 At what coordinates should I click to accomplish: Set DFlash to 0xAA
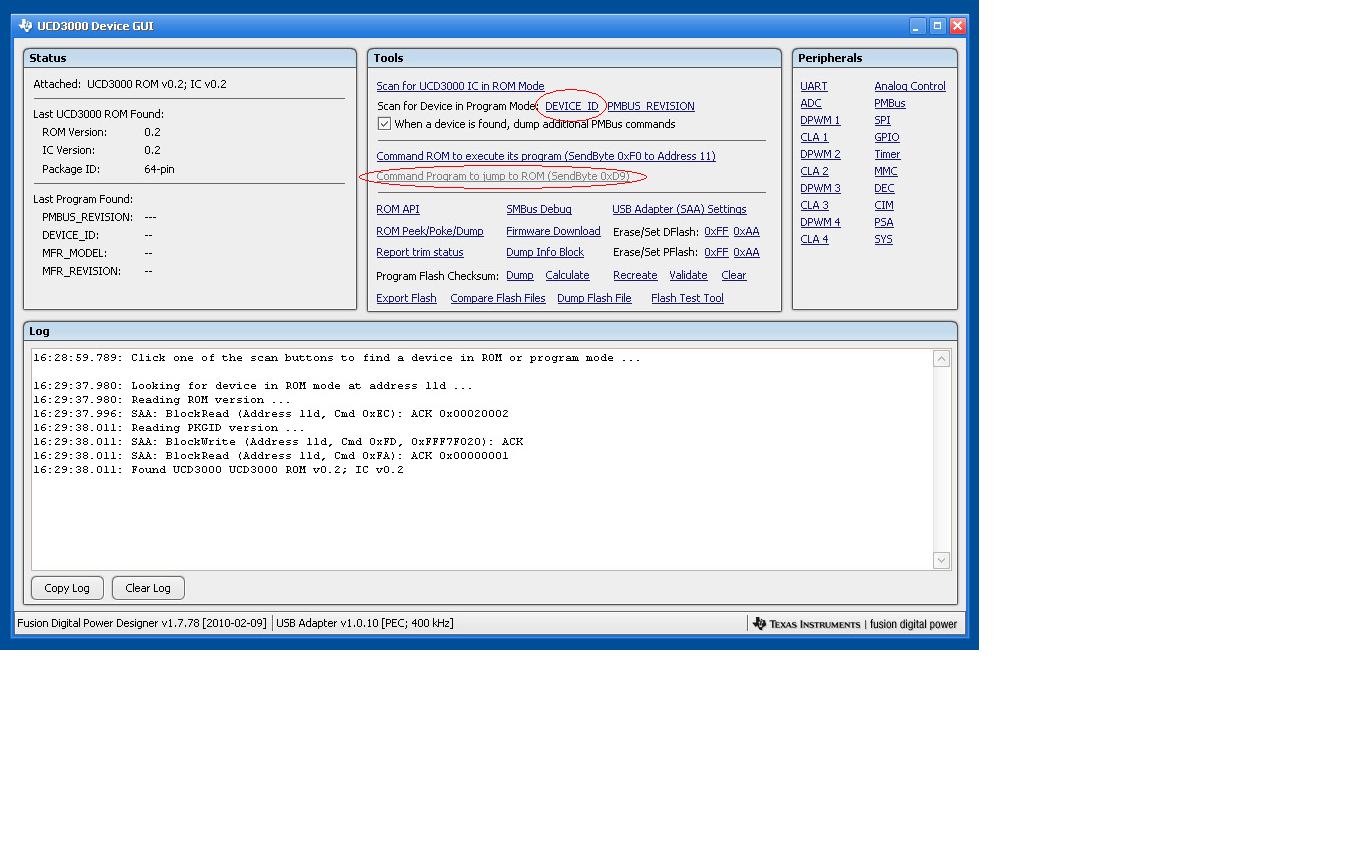point(746,231)
